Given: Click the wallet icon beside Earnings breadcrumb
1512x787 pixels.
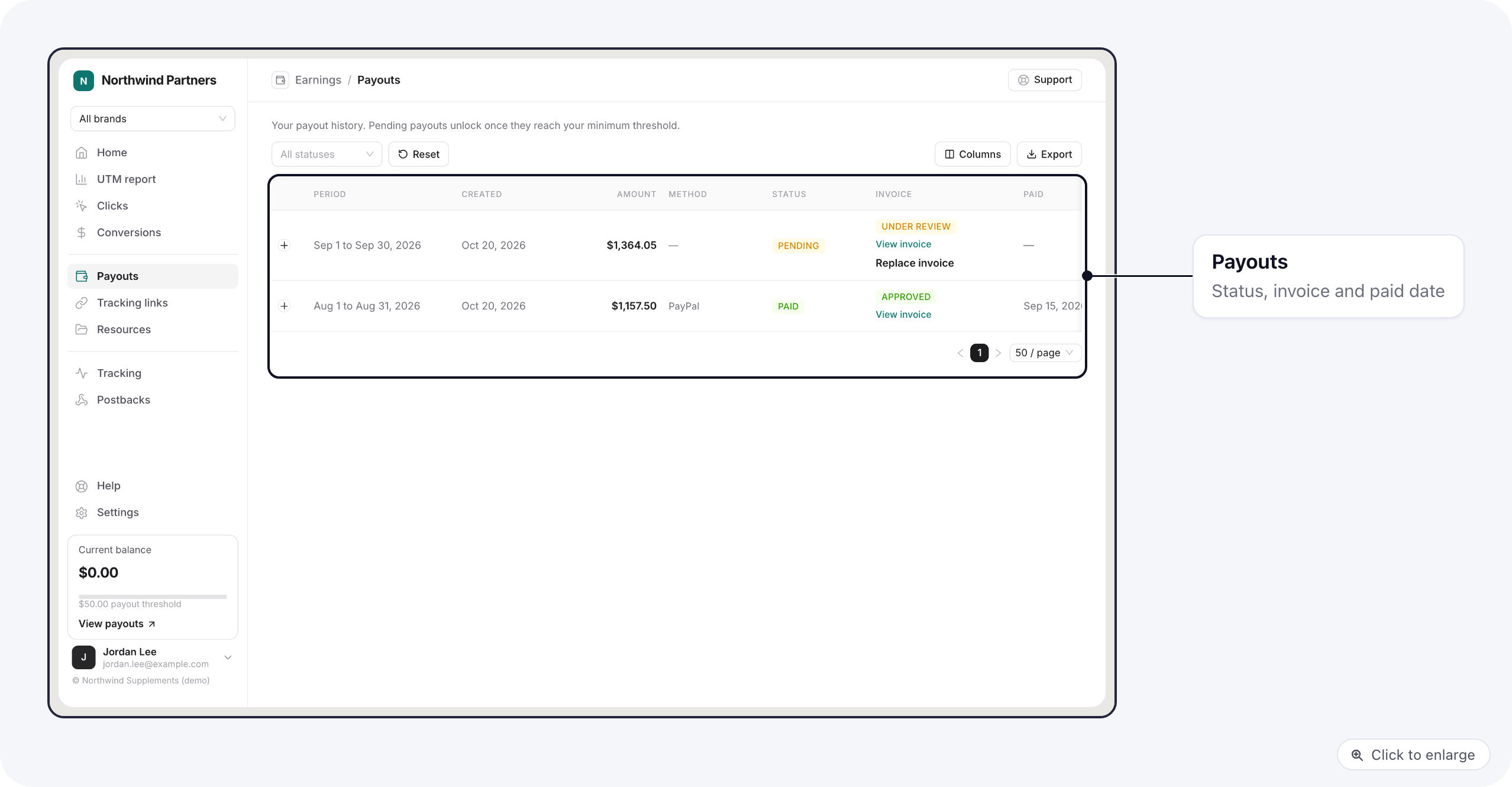Looking at the screenshot, I should (x=280, y=80).
